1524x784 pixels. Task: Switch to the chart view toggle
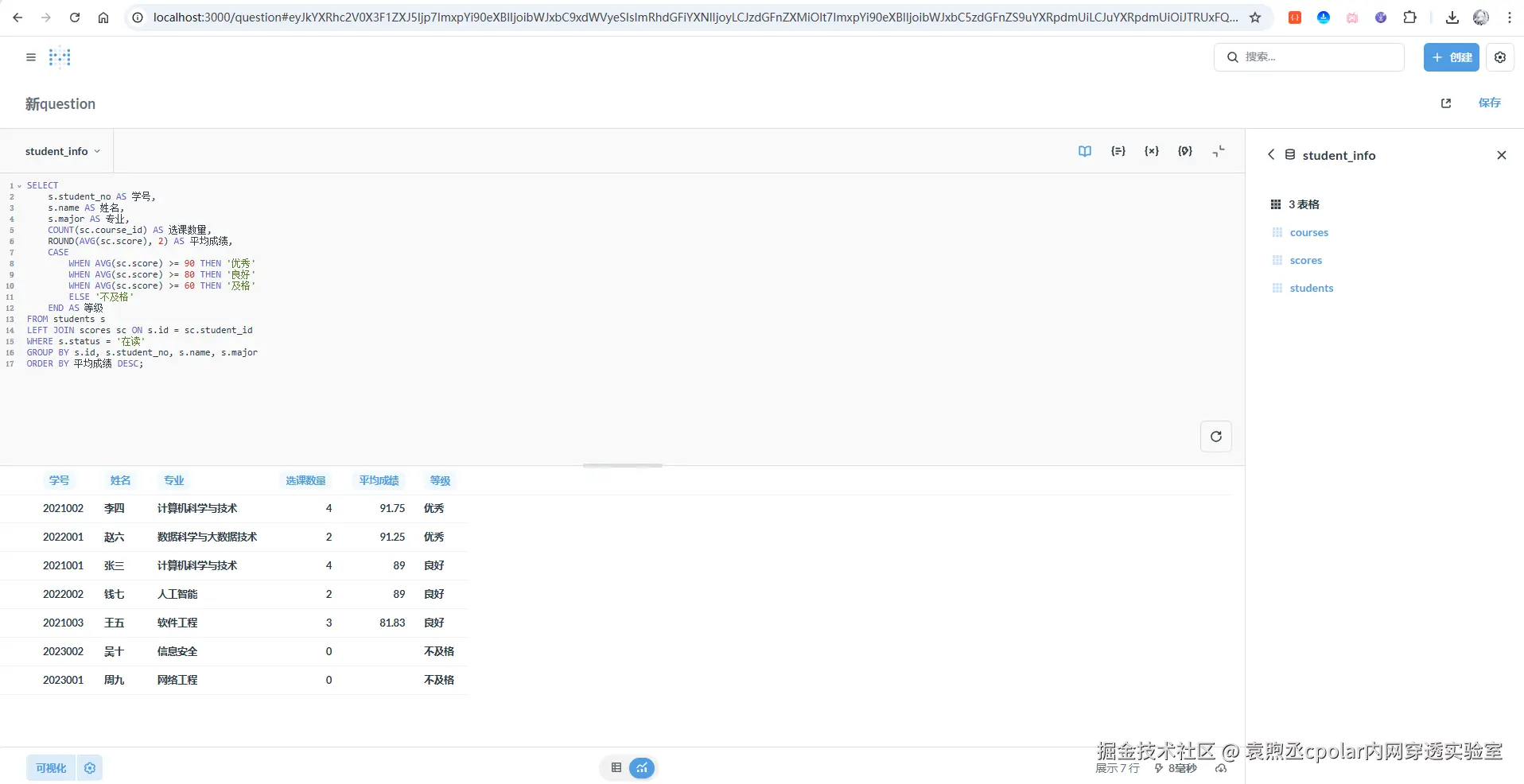pos(642,768)
